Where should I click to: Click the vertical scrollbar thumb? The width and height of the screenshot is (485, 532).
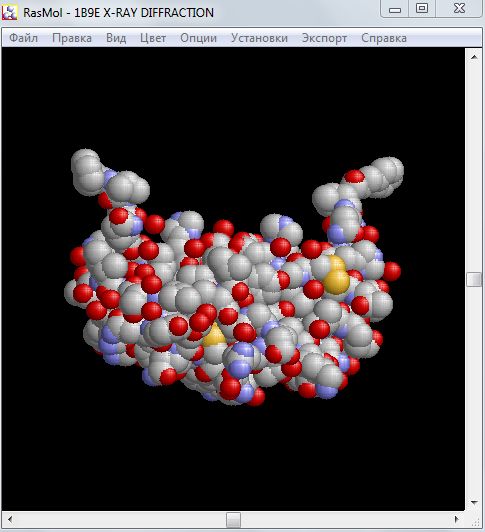[x=474, y=279]
